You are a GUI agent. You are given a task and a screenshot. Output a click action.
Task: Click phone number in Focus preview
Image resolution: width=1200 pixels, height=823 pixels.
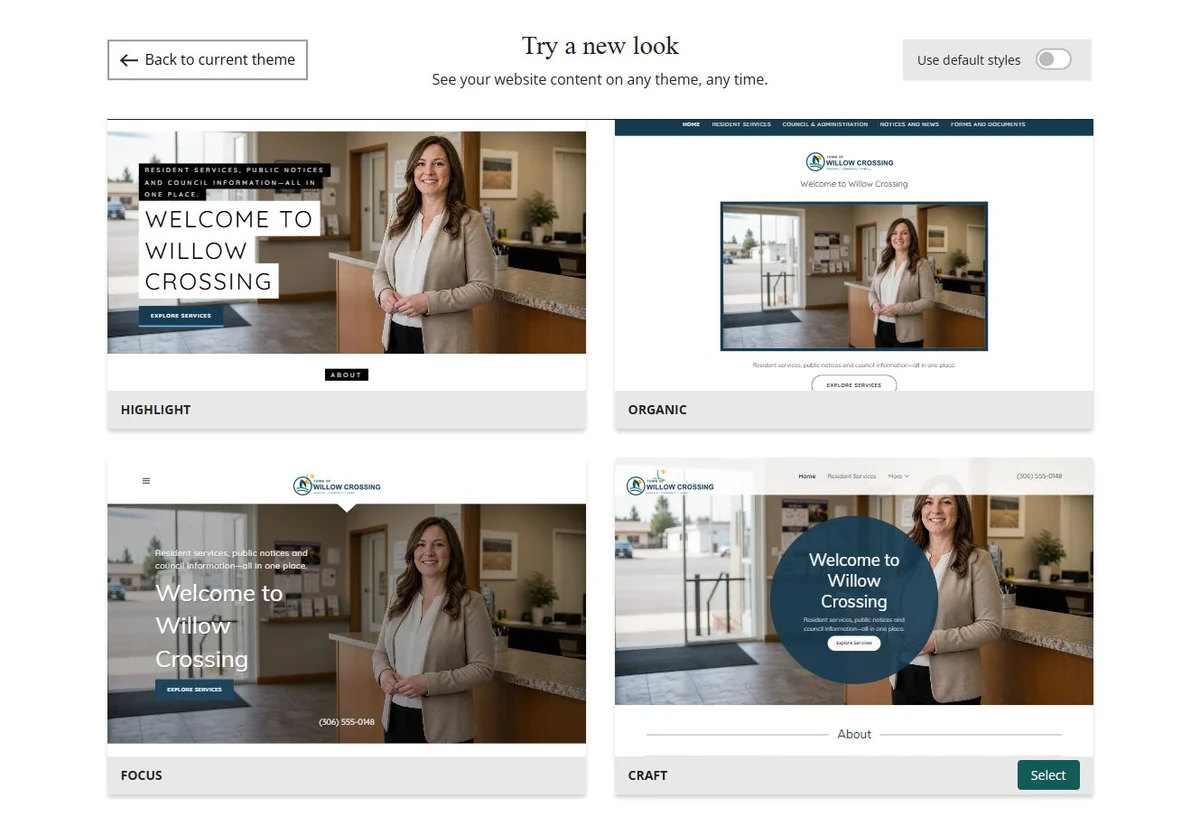(x=347, y=722)
